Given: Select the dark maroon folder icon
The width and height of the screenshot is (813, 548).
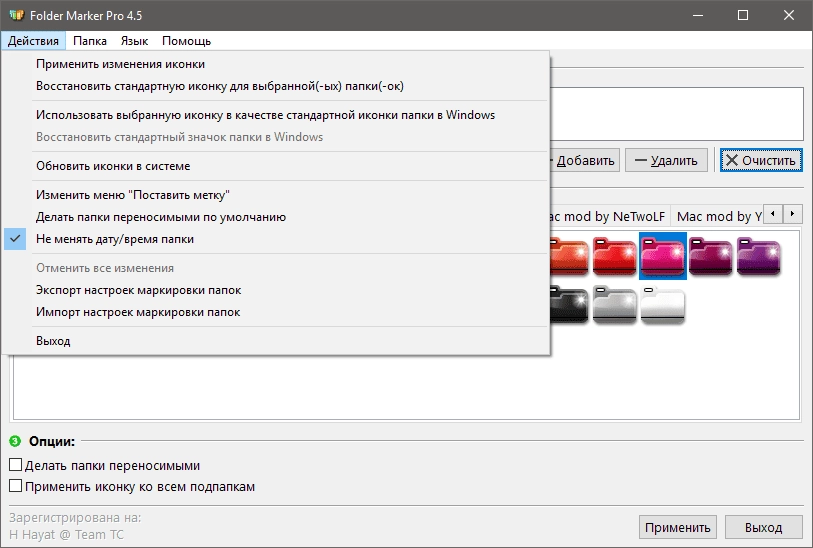Looking at the screenshot, I should 710,256.
